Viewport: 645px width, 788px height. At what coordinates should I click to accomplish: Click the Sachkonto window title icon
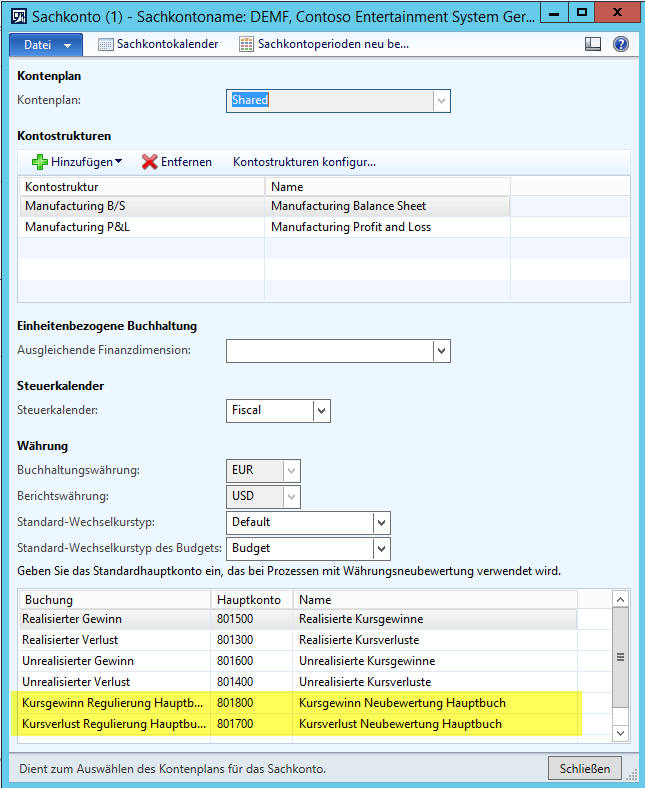click(17, 16)
